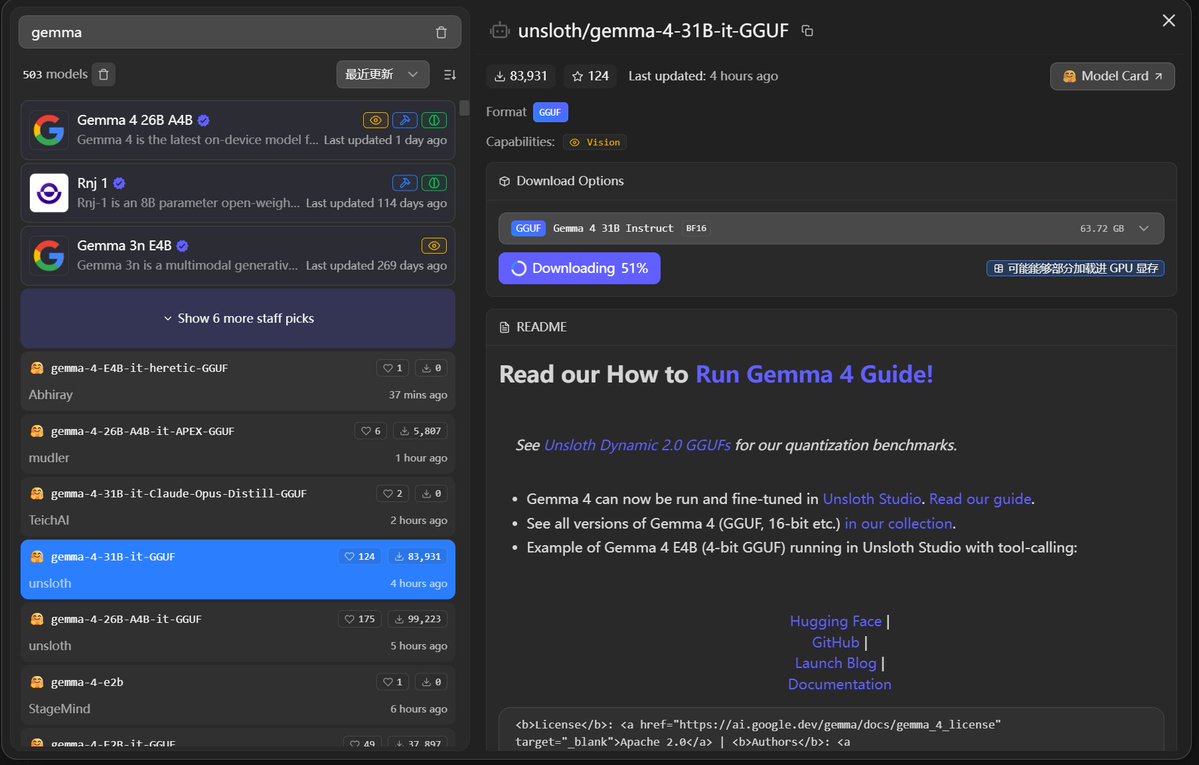Click the Rnj 1 model logo
The width and height of the screenshot is (1199, 765).
pos(49,193)
